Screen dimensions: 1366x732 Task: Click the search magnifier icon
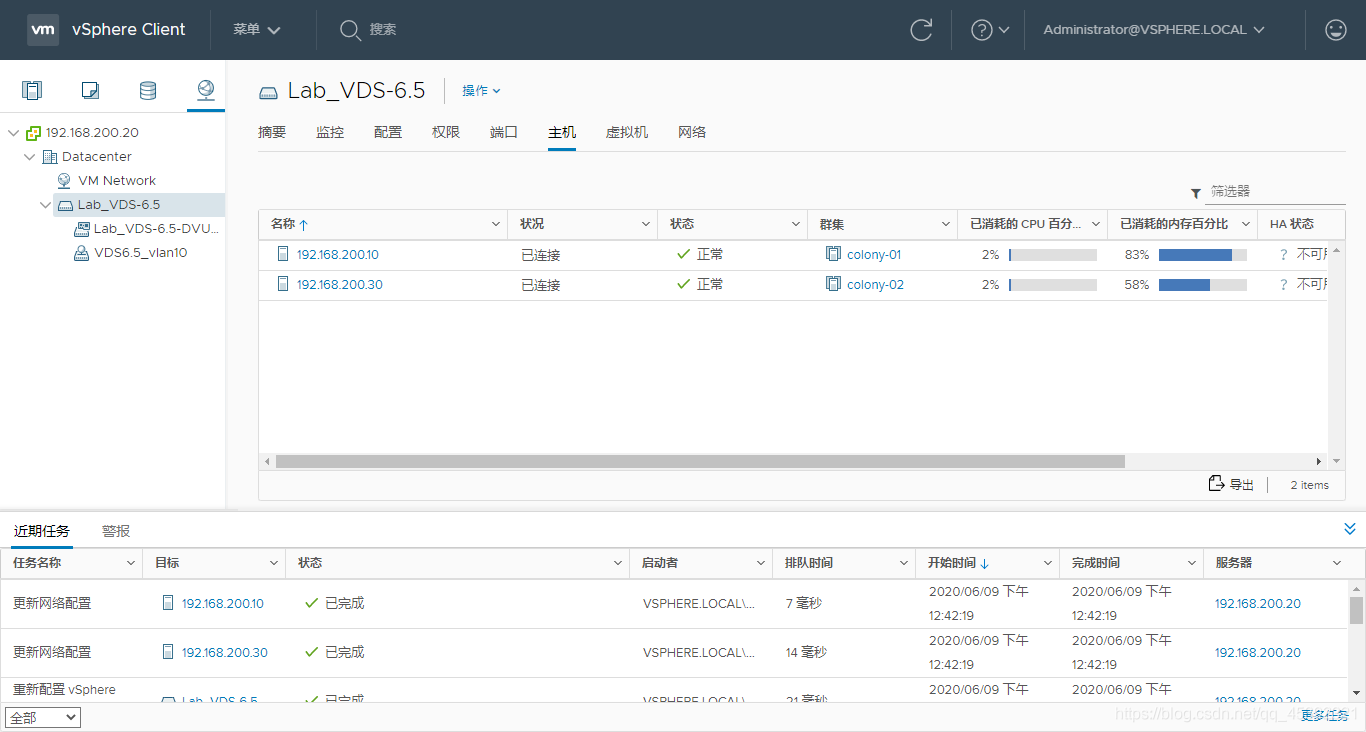pos(349,30)
